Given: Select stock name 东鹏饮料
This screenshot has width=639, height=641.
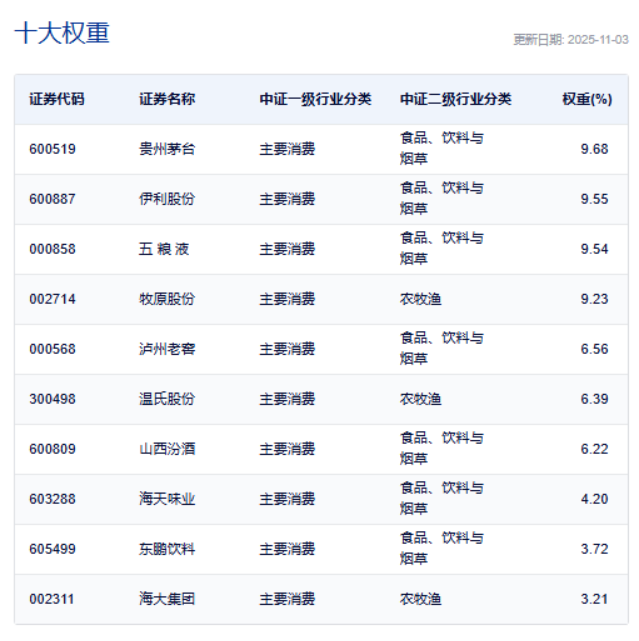Looking at the screenshot, I should (x=167, y=549).
